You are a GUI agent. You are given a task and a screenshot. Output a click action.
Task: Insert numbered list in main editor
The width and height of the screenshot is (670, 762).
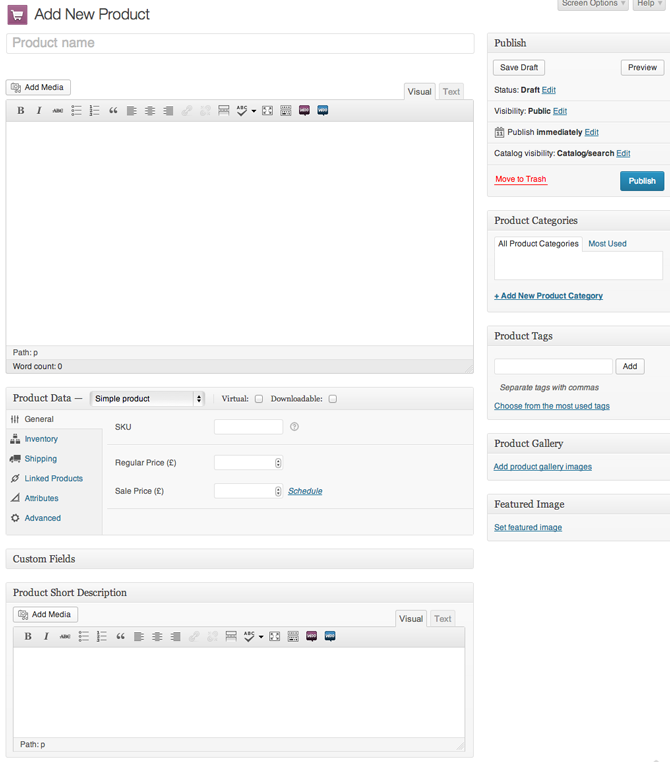pos(94,111)
